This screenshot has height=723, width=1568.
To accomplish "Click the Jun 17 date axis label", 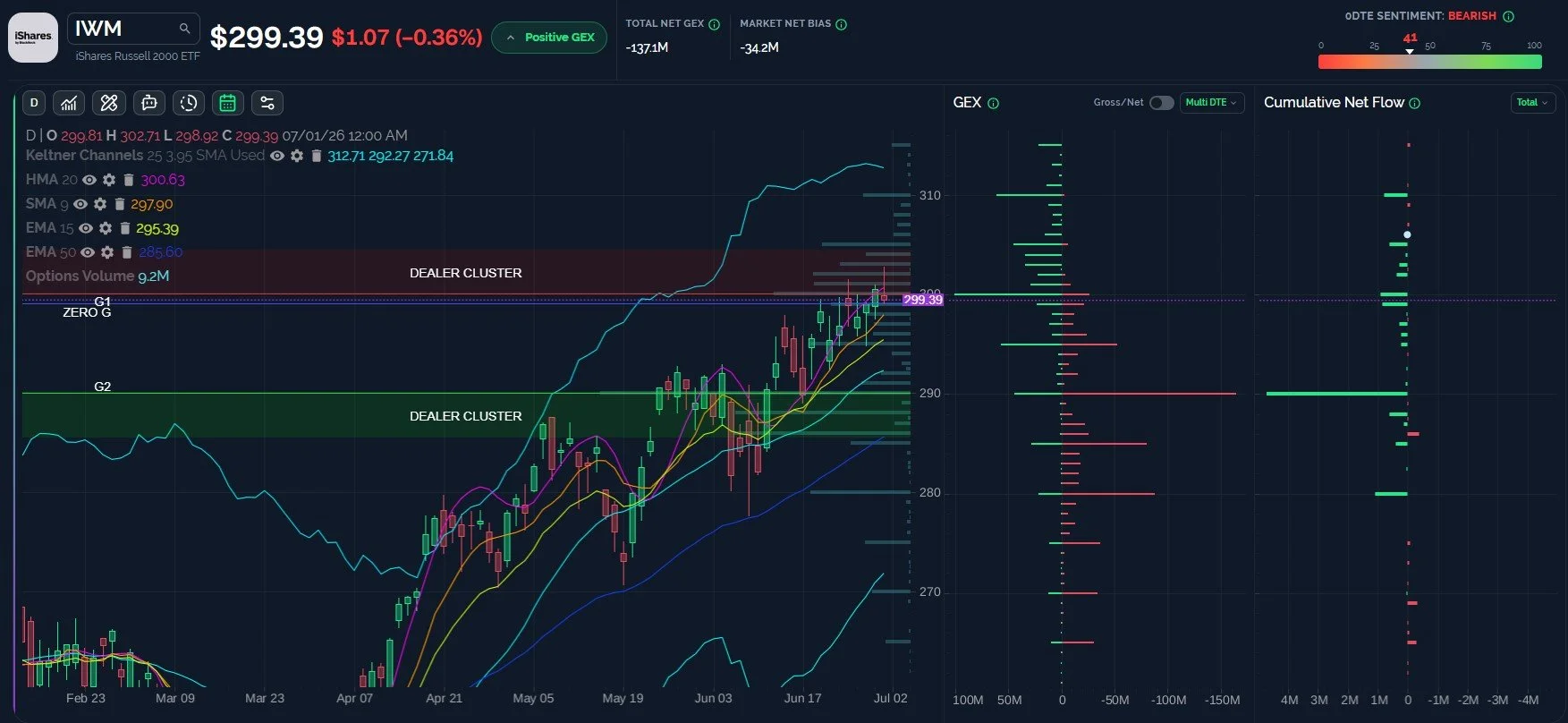I will (802, 698).
